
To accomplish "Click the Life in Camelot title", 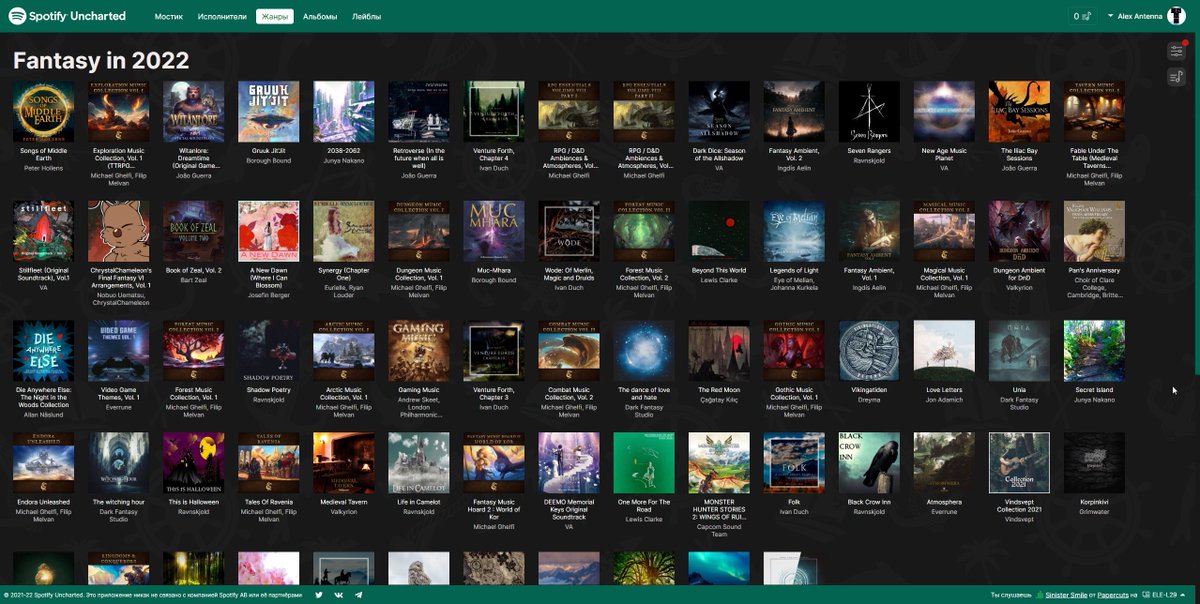I will point(419,502).
